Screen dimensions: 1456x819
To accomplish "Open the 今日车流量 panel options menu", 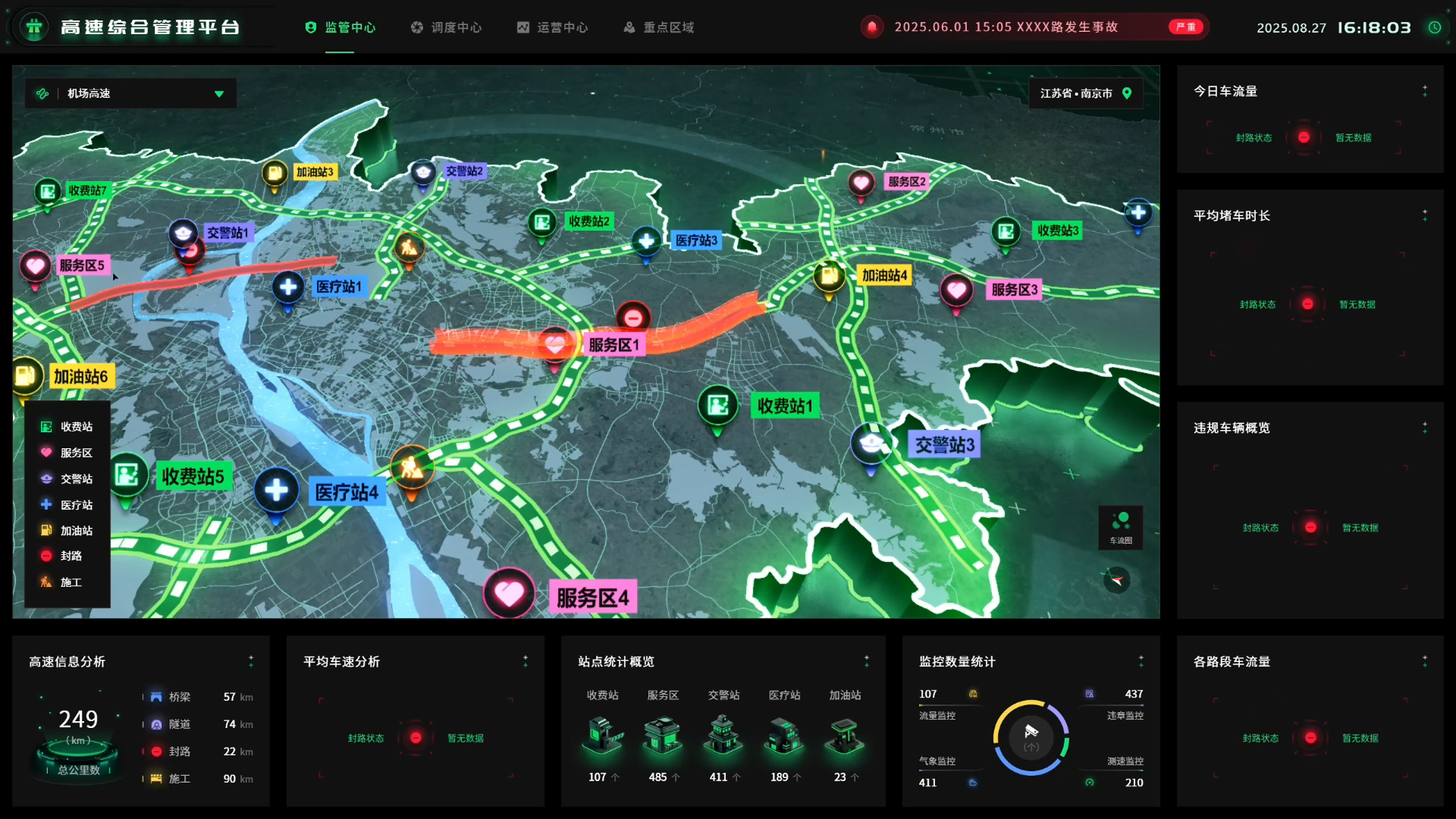I will click(x=1425, y=91).
